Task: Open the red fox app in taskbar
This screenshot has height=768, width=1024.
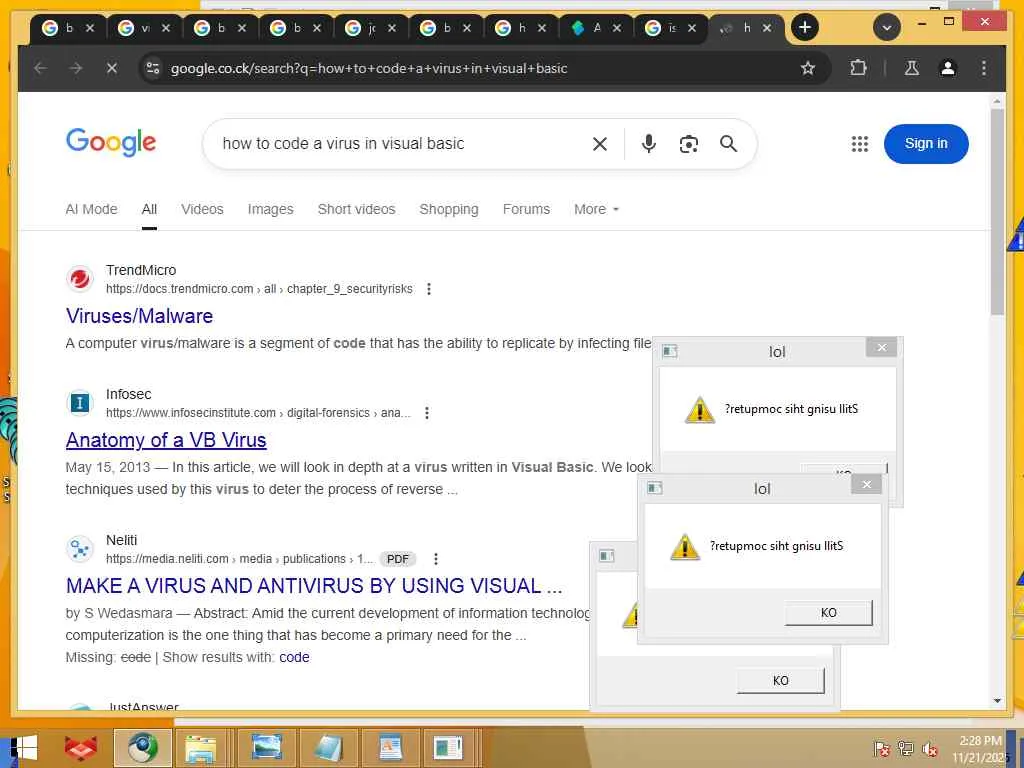Action: pyautogui.click(x=80, y=748)
